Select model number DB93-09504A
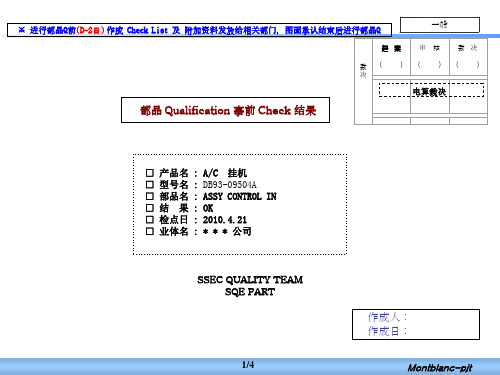 [230, 185]
